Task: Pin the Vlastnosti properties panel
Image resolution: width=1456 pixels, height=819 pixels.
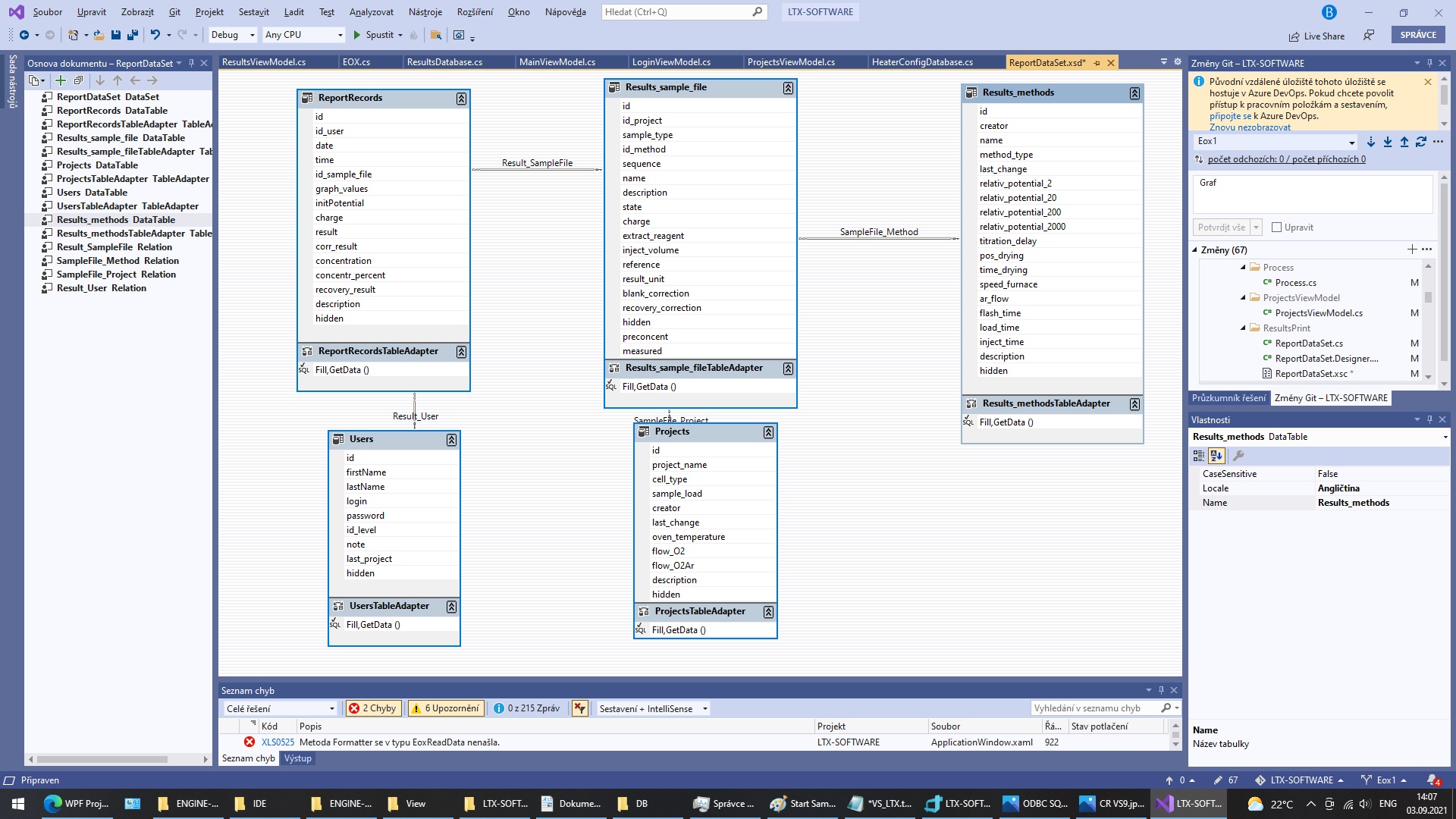Action: [1429, 419]
